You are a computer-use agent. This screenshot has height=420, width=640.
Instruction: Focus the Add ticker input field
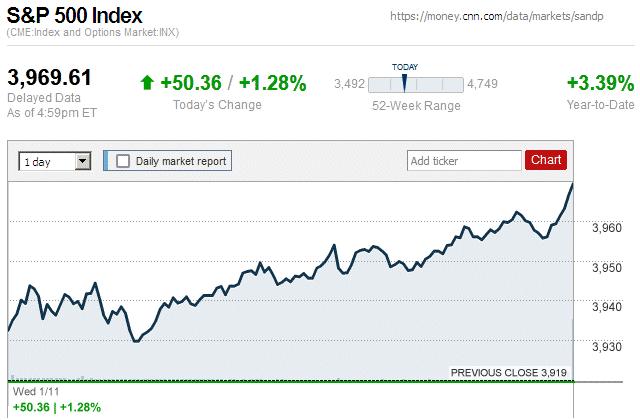pyautogui.click(x=463, y=160)
